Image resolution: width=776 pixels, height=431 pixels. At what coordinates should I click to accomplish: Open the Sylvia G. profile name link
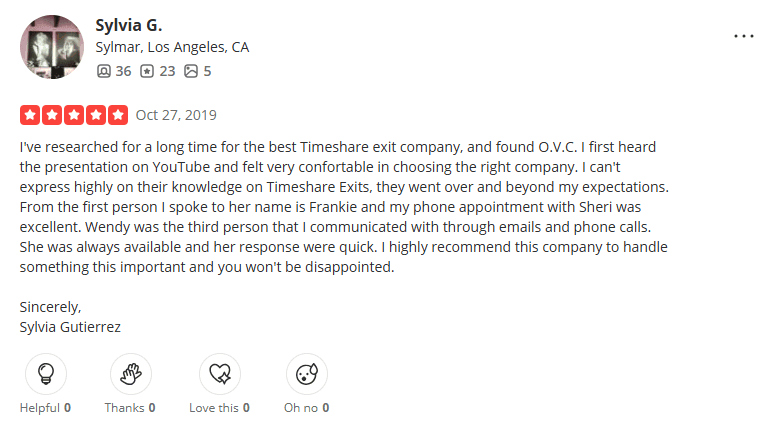pos(128,24)
